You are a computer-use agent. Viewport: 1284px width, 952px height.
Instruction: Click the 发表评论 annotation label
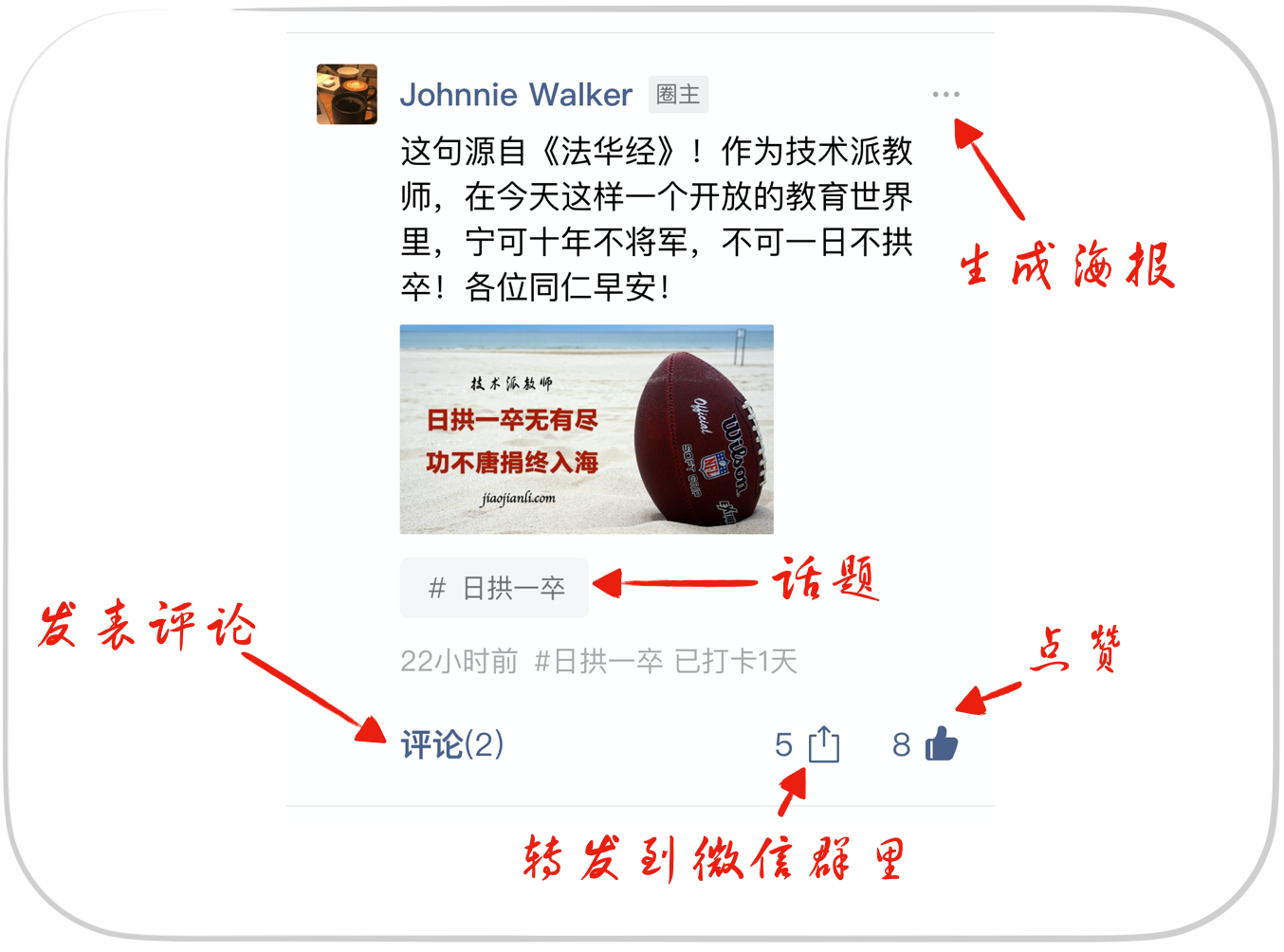147,626
